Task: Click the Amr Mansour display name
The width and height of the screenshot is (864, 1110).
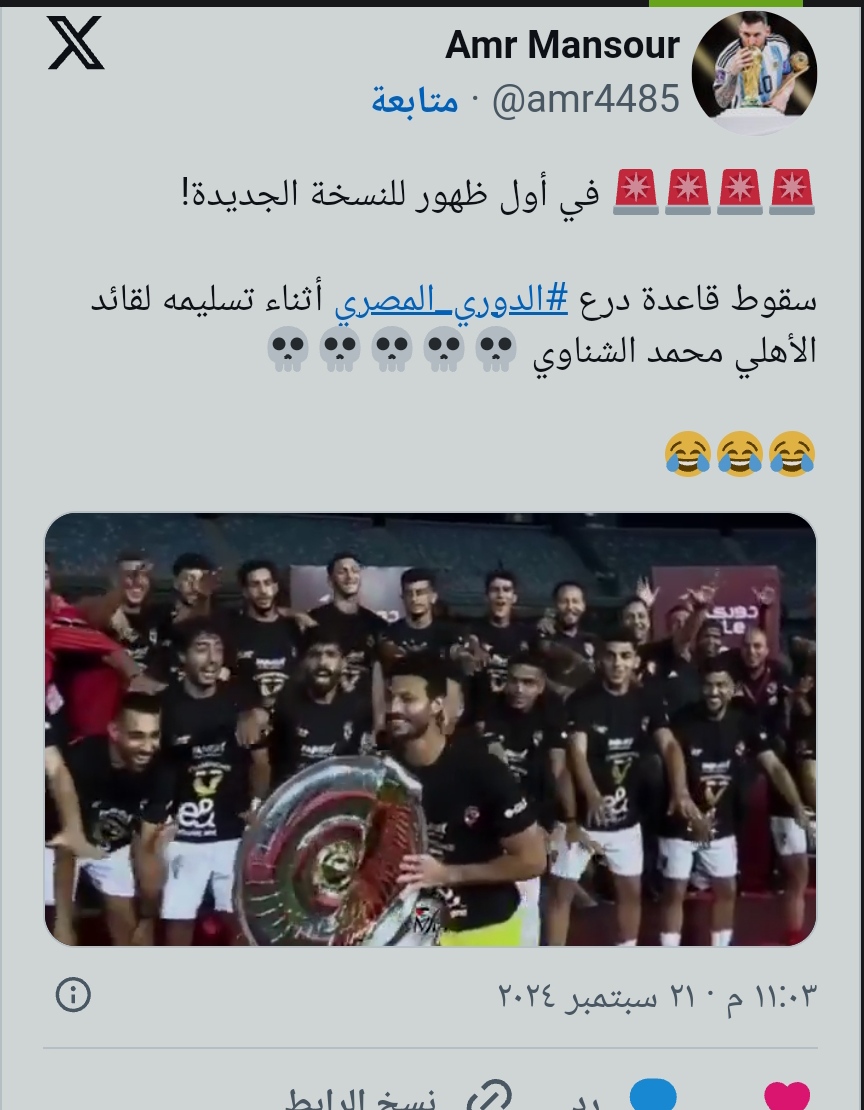Action: click(562, 45)
